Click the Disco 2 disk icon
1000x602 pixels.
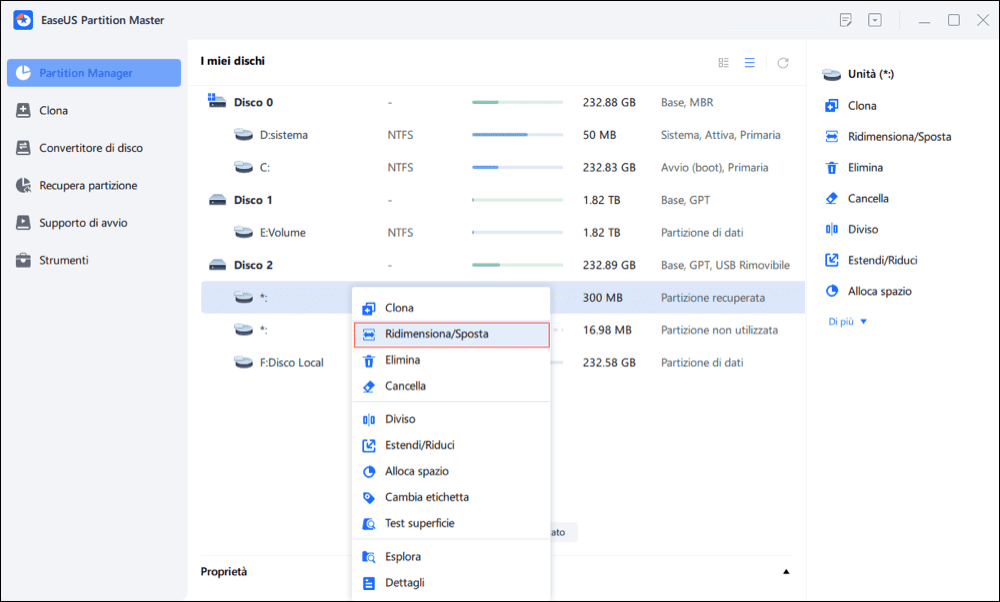tap(217, 265)
